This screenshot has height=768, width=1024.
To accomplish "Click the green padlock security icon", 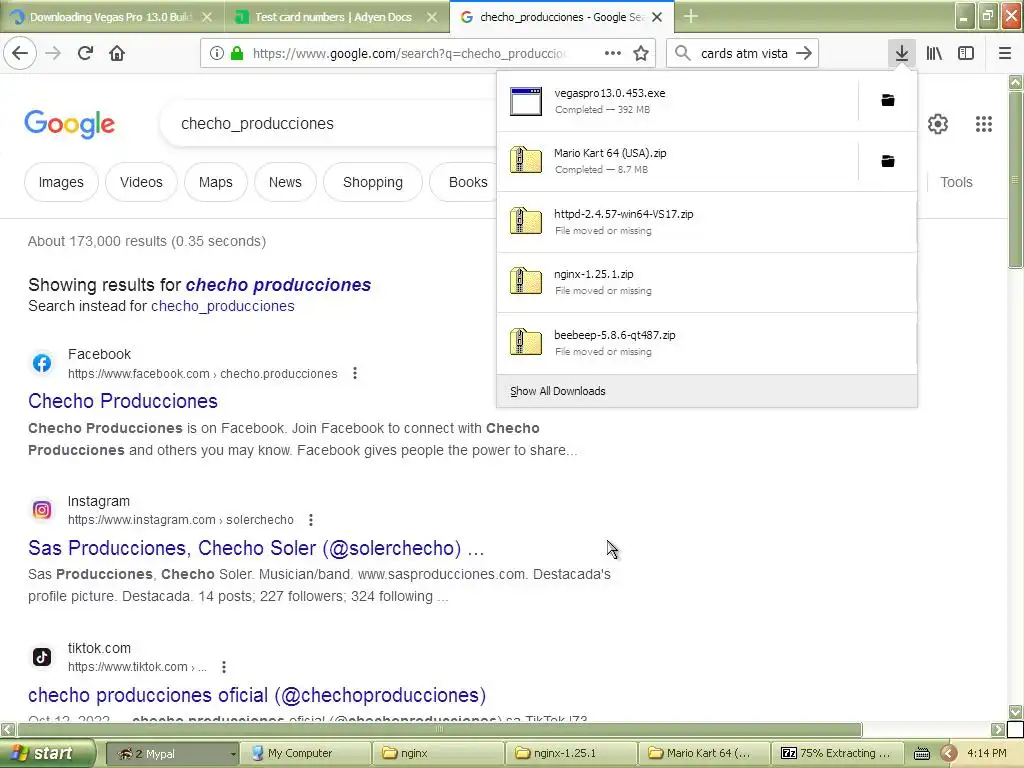I will pos(237,54).
